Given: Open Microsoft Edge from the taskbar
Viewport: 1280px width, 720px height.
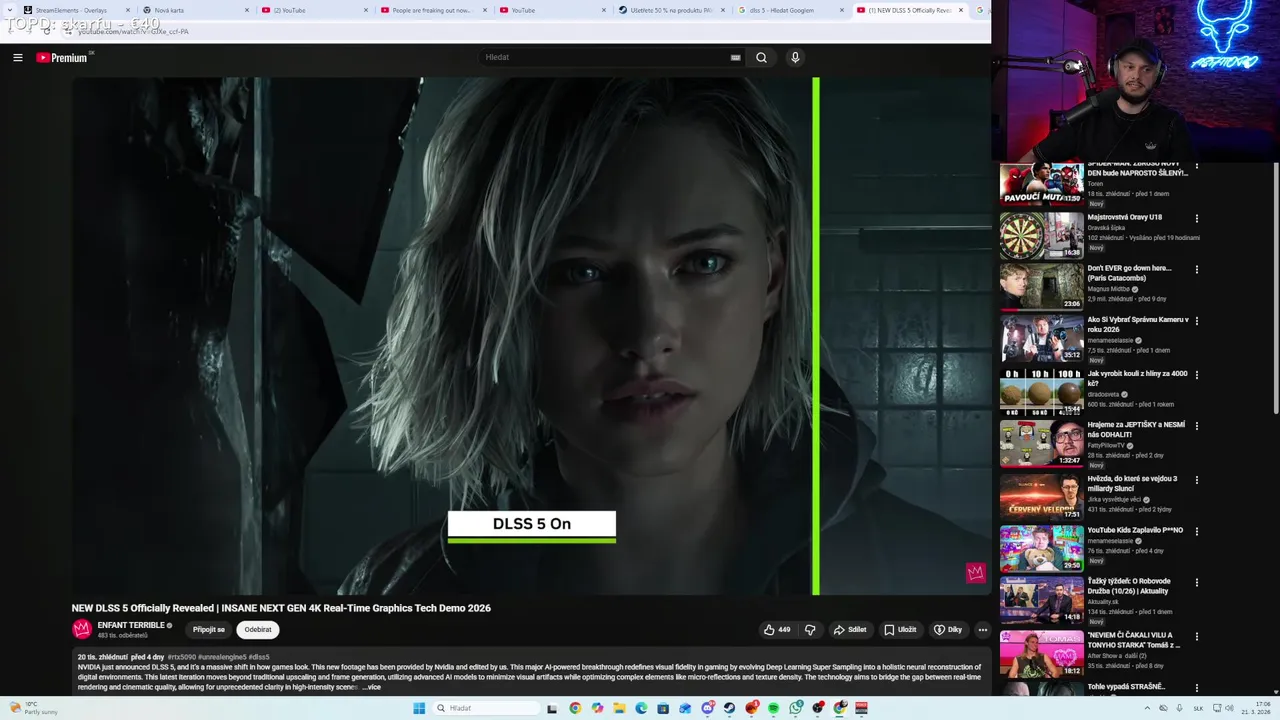Looking at the screenshot, I should [x=641, y=708].
